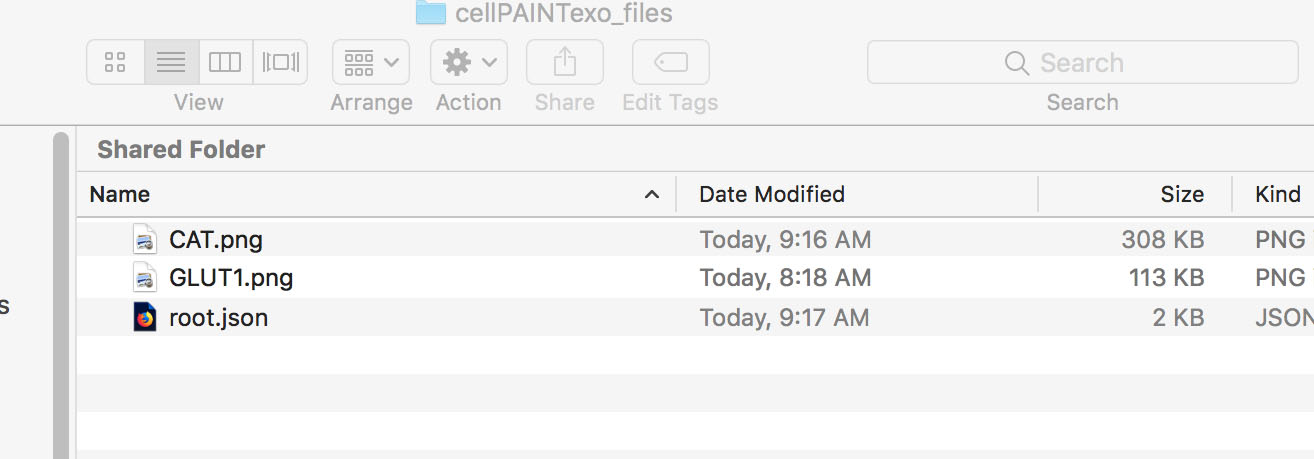
Task: Sort files by Kind column
Action: point(1278,194)
